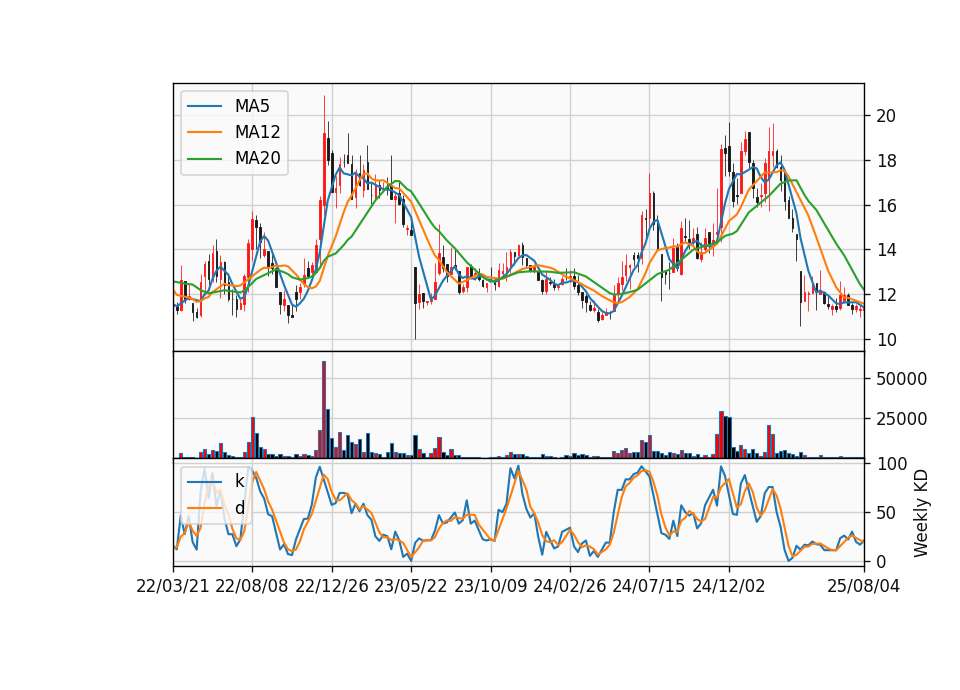The width and height of the screenshot is (960, 690).
Task: Click the price axis value 14
Action: point(886,250)
